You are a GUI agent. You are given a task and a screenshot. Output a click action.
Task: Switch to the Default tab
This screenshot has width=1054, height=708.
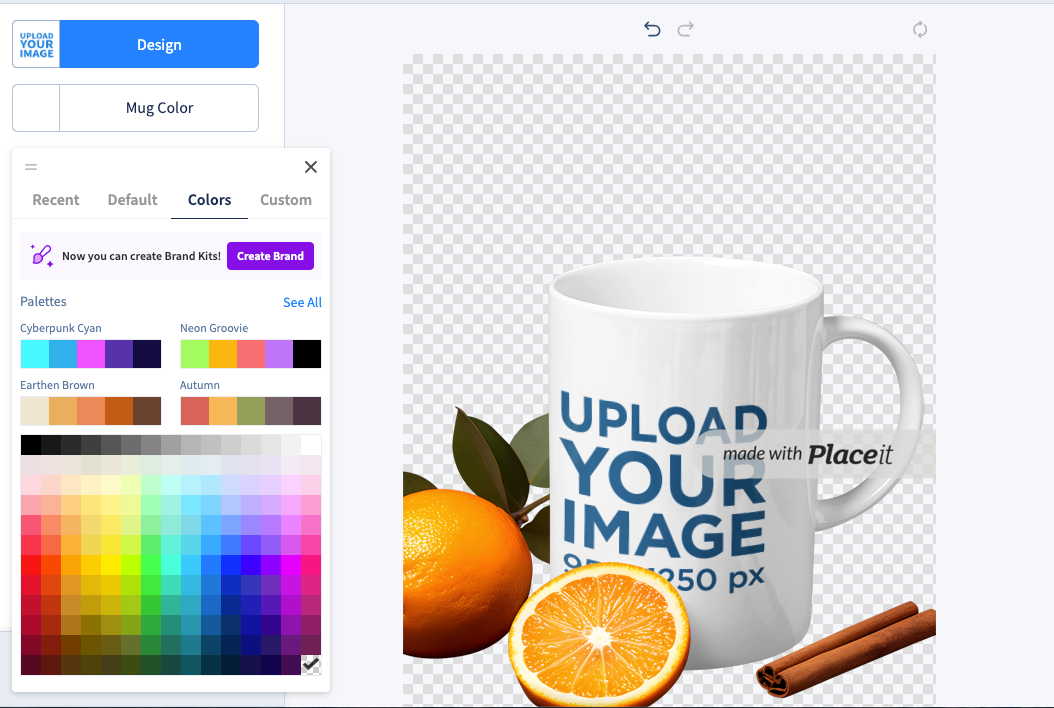(x=133, y=200)
